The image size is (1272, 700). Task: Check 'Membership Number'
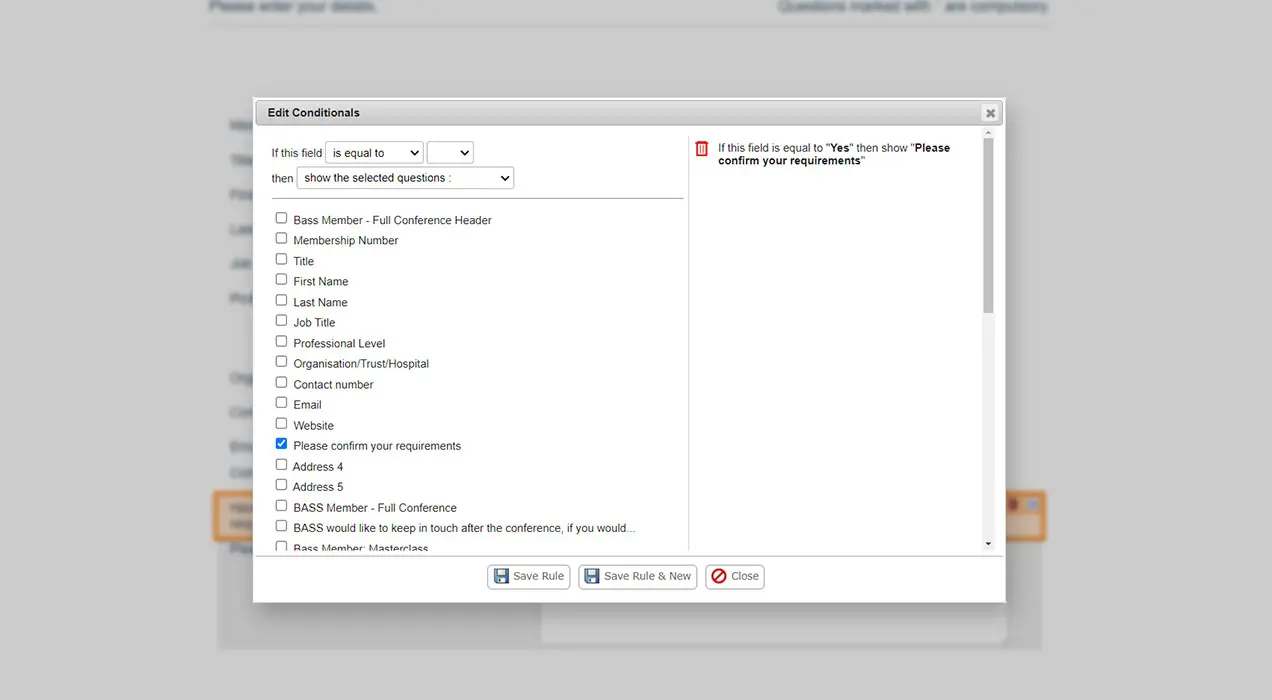point(281,237)
